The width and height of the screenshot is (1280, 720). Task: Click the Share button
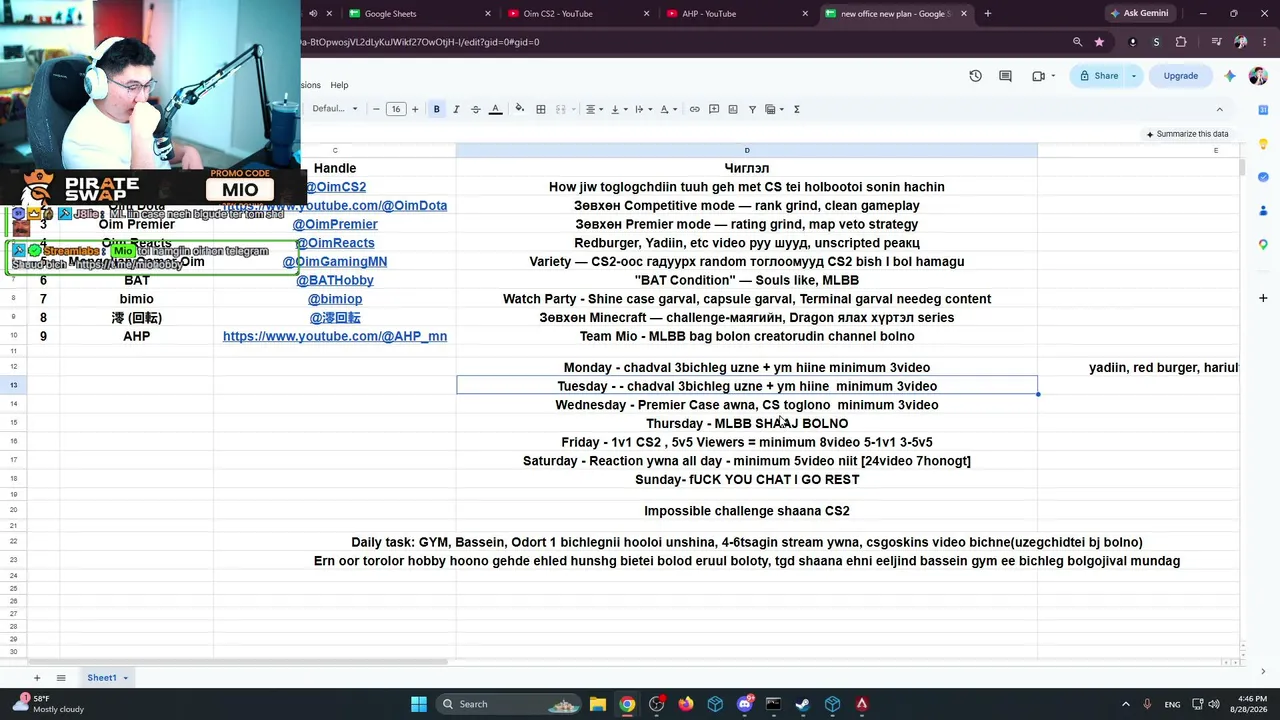[x=1098, y=76]
